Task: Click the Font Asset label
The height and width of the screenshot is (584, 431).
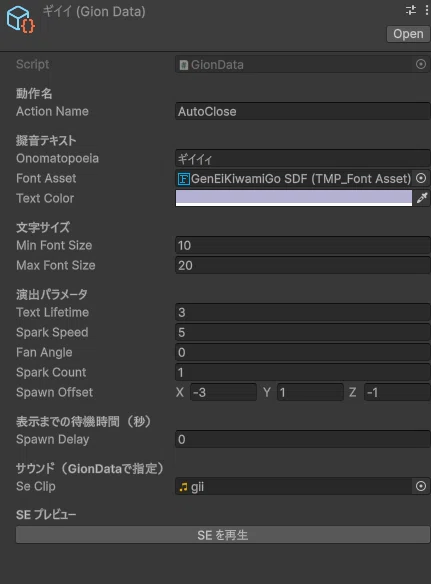Action: tap(46, 178)
